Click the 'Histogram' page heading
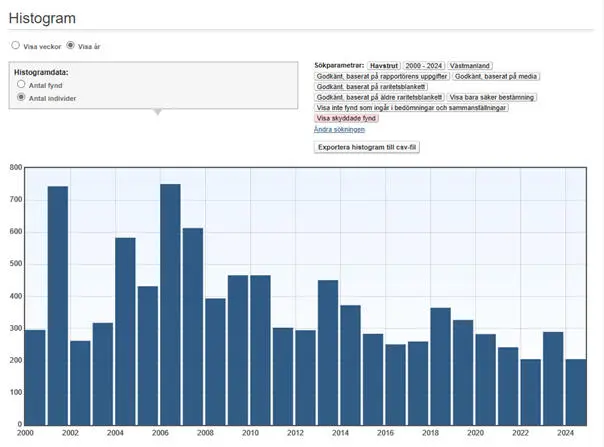 (42, 18)
